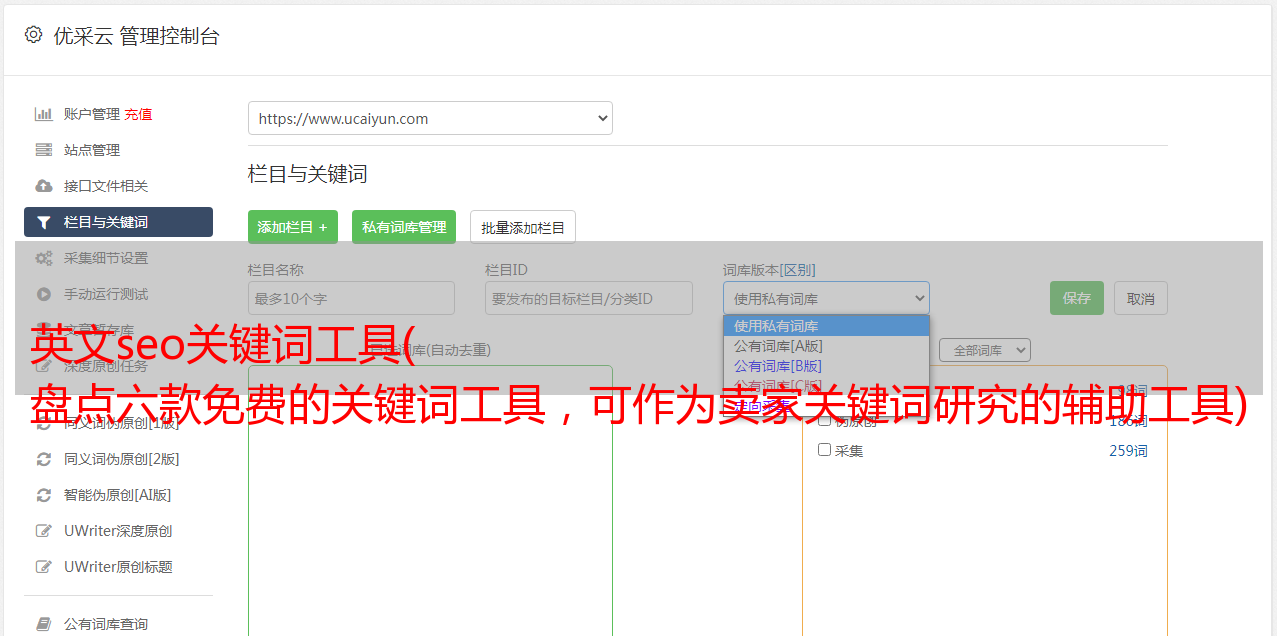Click the bar chart icon for 账户管理
This screenshot has width=1277, height=636.
[x=44, y=114]
